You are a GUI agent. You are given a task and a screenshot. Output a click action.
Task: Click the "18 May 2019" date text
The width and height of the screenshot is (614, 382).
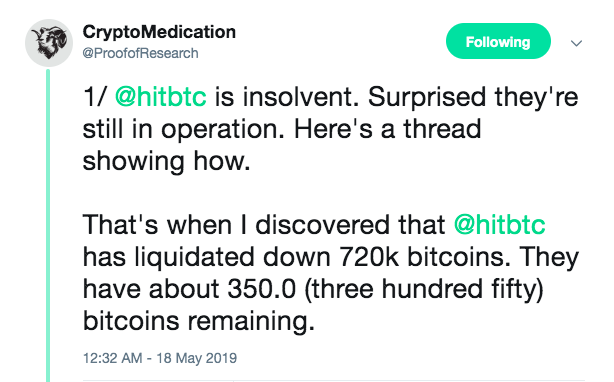point(197,358)
